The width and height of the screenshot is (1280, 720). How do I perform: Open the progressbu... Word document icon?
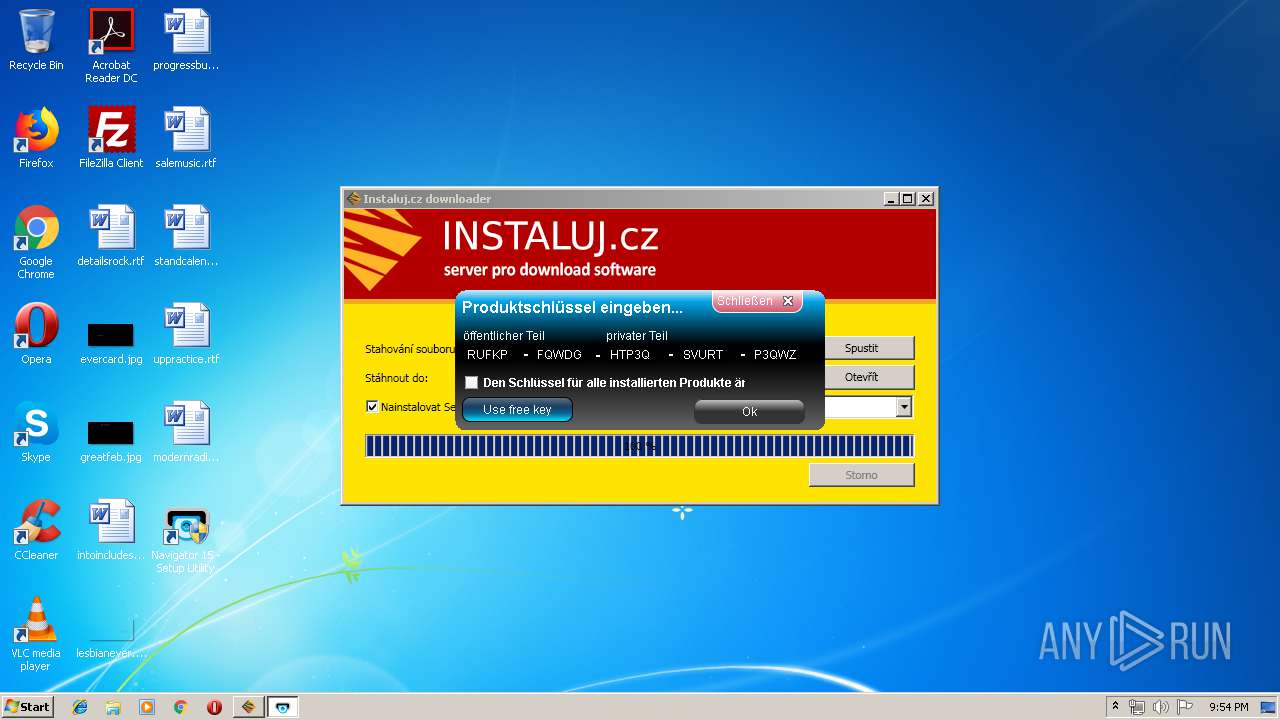[x=186, y=41]
